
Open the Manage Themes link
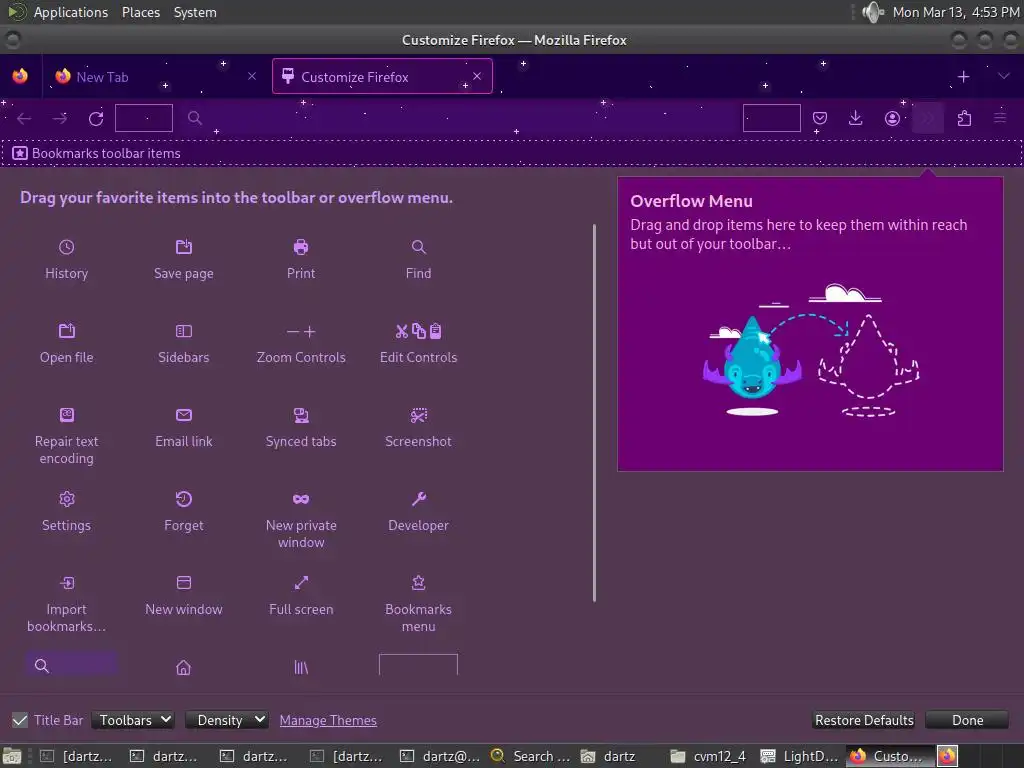328,720
